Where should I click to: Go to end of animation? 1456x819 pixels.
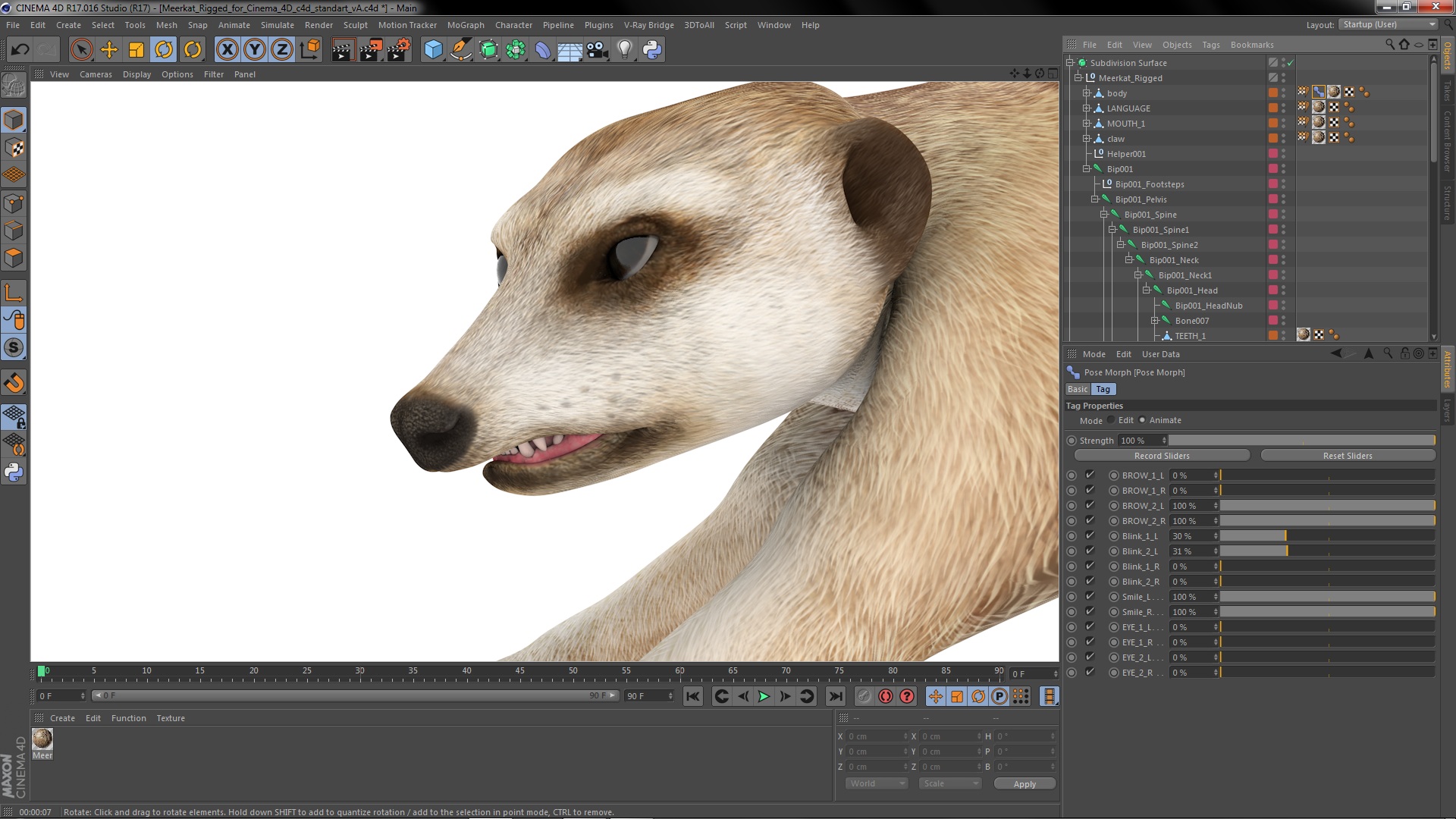coord(836,696)
